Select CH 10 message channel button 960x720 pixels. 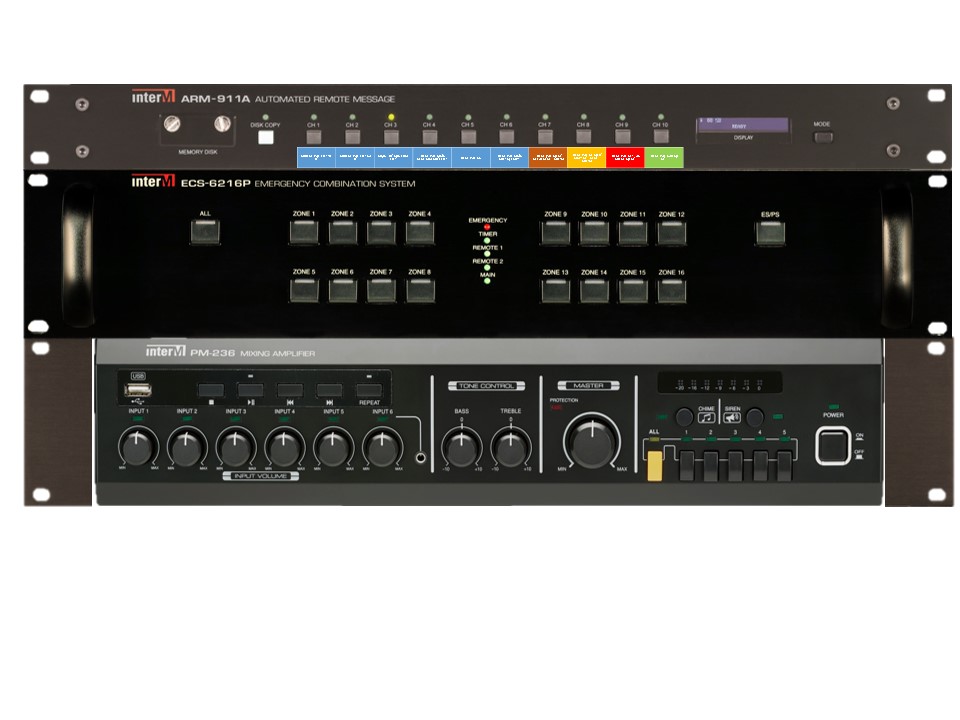coord(661,136)
